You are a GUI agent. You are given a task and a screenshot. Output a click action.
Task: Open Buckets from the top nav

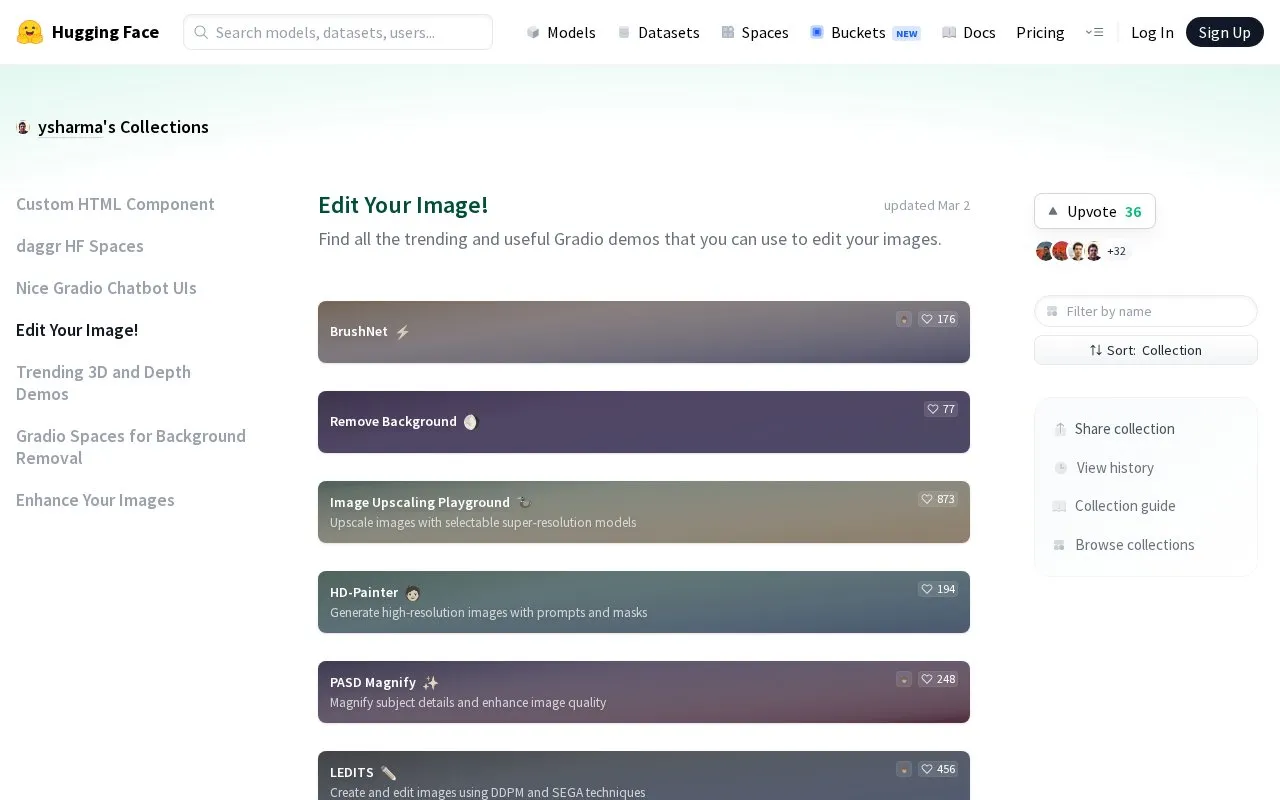pos(865,32)
